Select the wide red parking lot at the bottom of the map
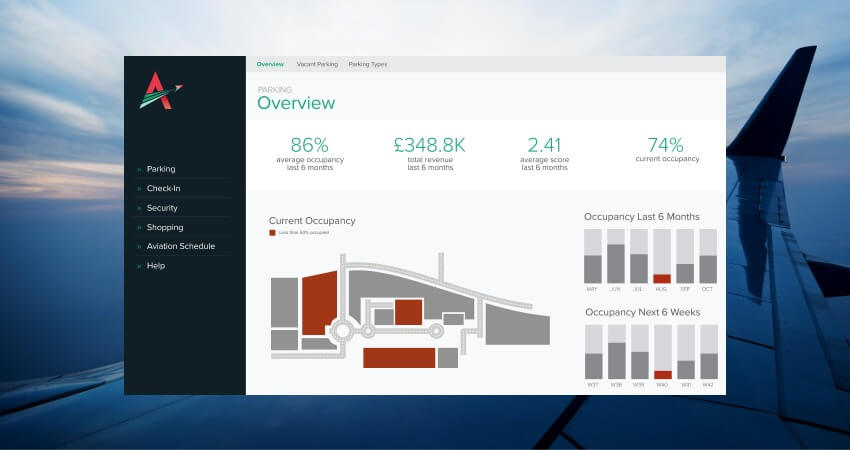This screenshot has width=850, height=450. pos(399,358)
